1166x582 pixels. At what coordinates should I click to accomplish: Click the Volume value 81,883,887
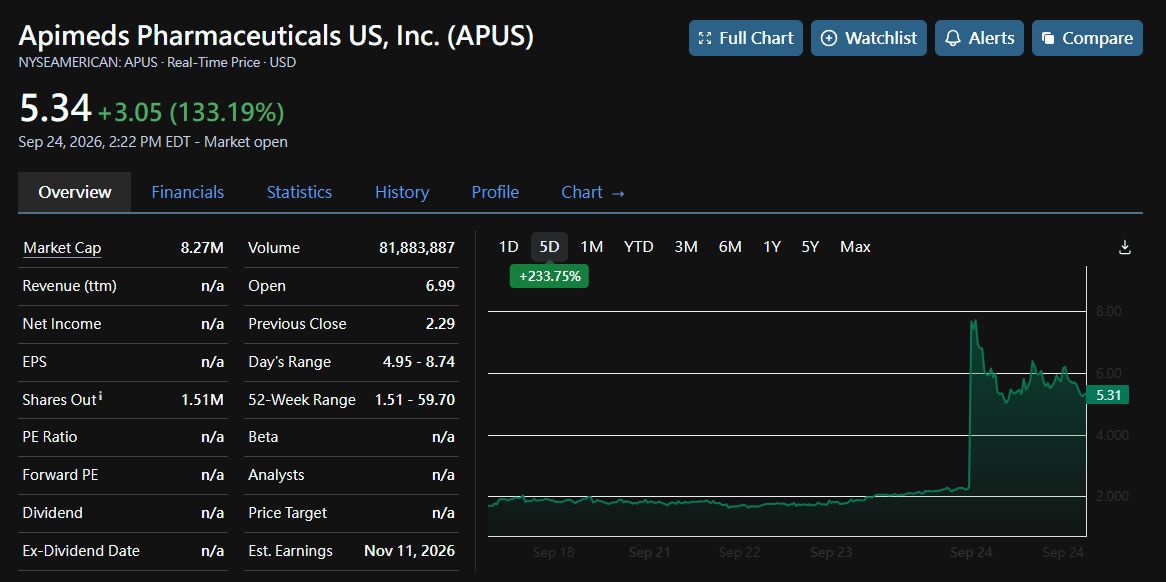coord(416,248)
